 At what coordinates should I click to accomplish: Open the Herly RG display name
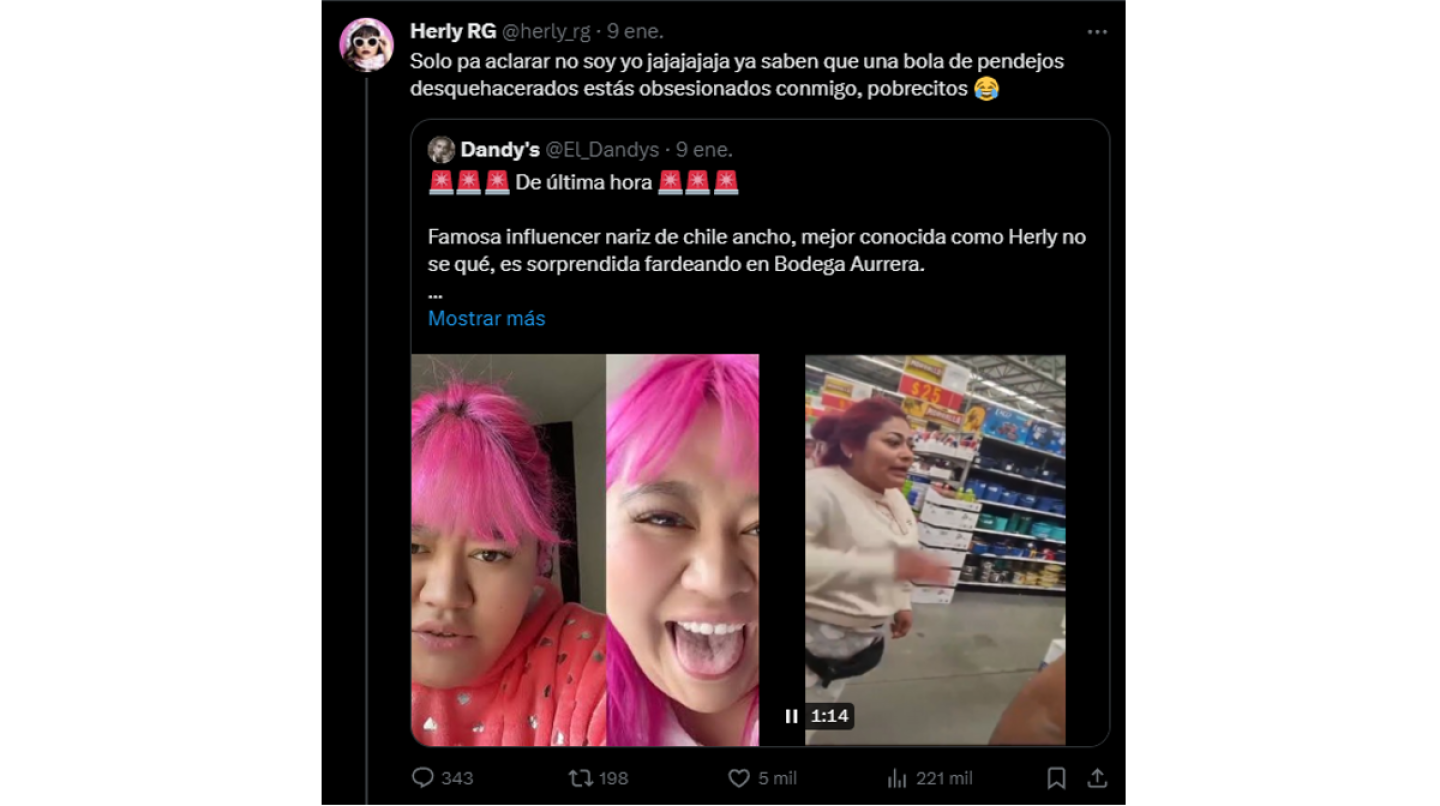pos(453,31)
